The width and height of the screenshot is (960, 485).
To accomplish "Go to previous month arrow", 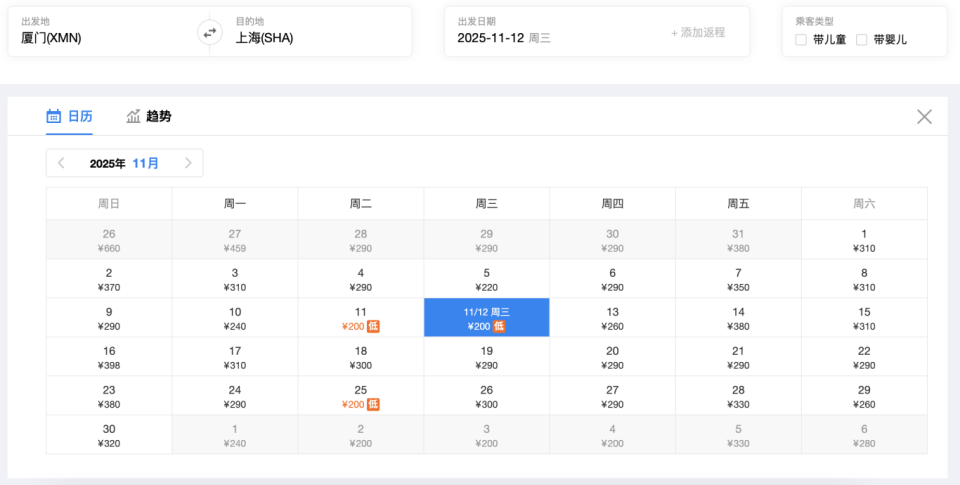I will [x=61, y=163].
